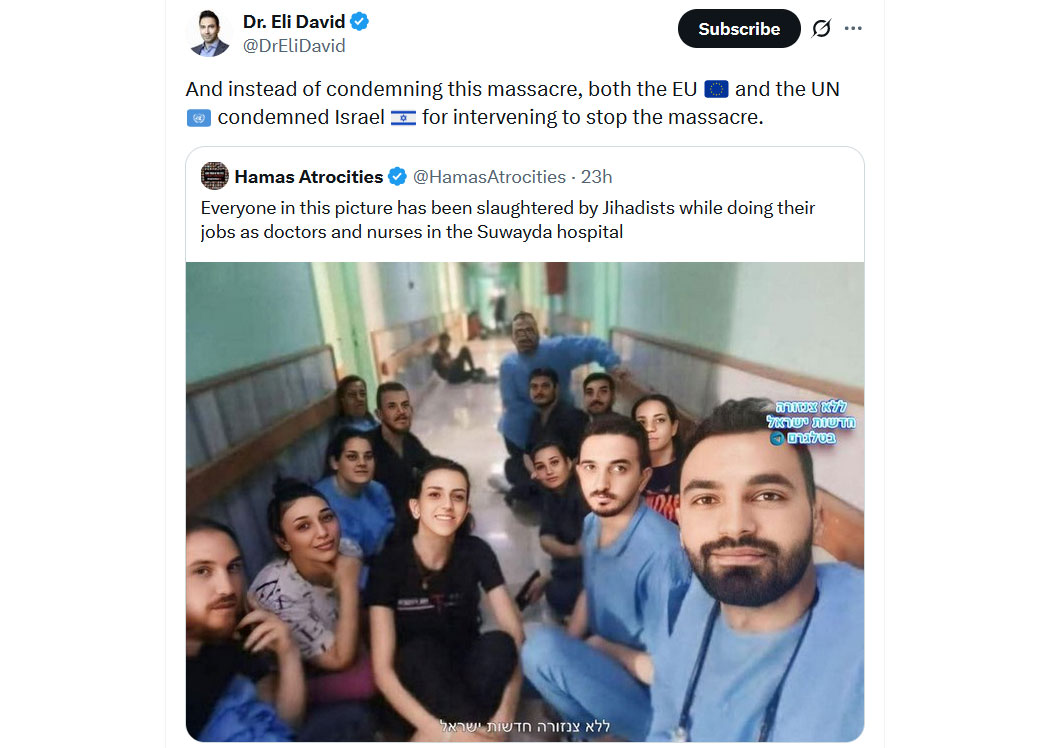Image resolution: width=1050 pixels, height=748 pixels.
Task: Open Dr. Eli David's profile picture
Action: [x=210, y=33]
